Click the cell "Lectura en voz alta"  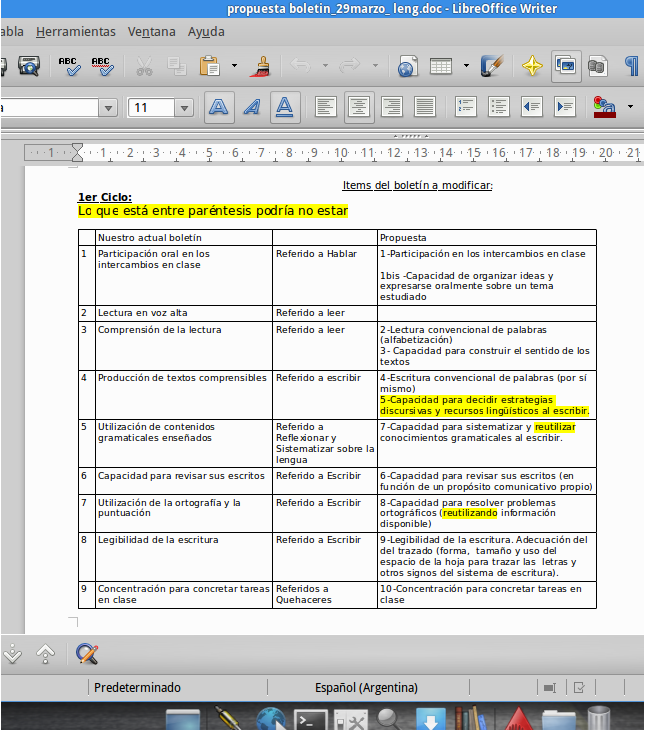pyautogui.click(x=143, y=313)
